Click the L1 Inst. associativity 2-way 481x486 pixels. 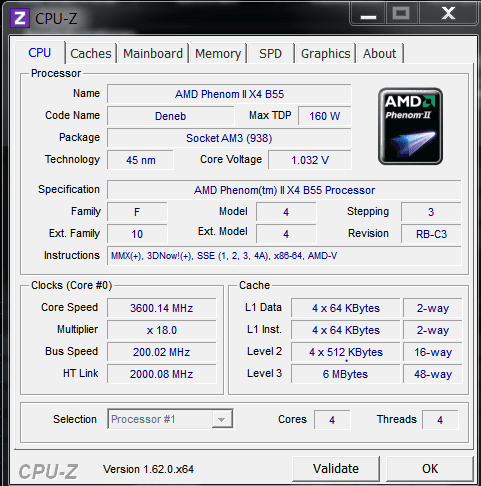433,330
